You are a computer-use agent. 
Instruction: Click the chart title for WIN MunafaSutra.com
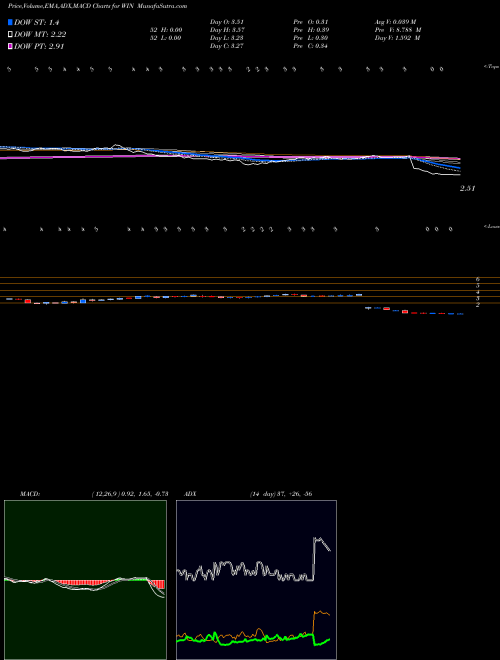(98, 6)
